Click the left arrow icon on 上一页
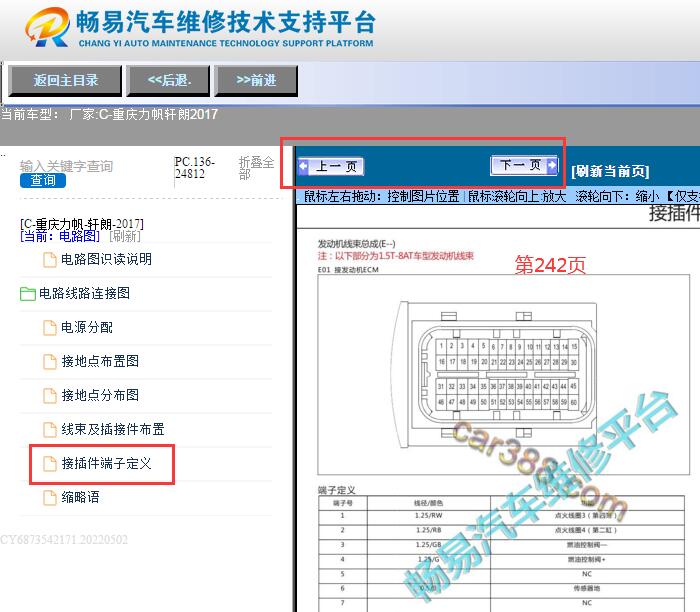Screen dimensions: 700x612 pos(303,167)
